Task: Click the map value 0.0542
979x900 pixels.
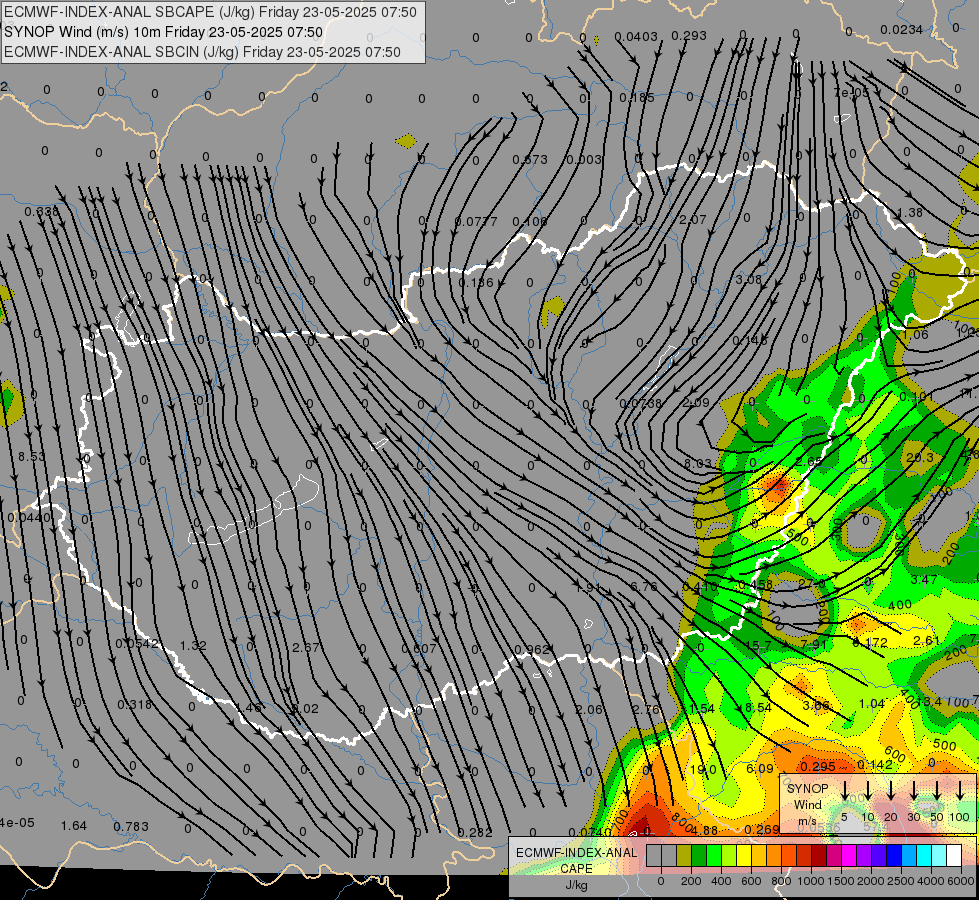Action: click(x=137, y=643)
